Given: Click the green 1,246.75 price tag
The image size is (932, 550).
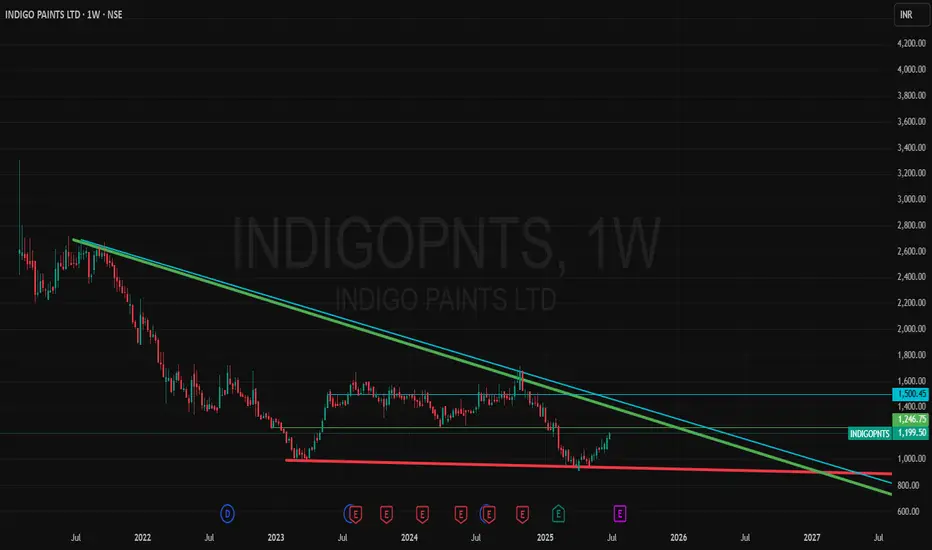Looking at the screenshot, I should [x=911, y=419].
